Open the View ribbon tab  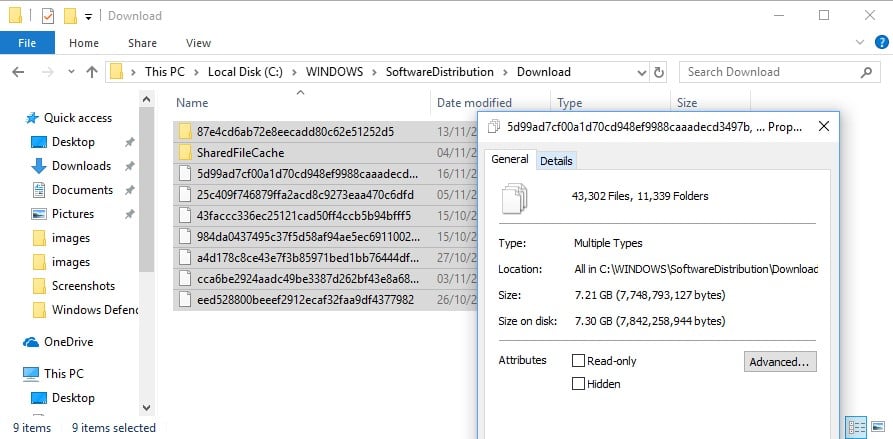pyautogui.click(x=198, y=43)
